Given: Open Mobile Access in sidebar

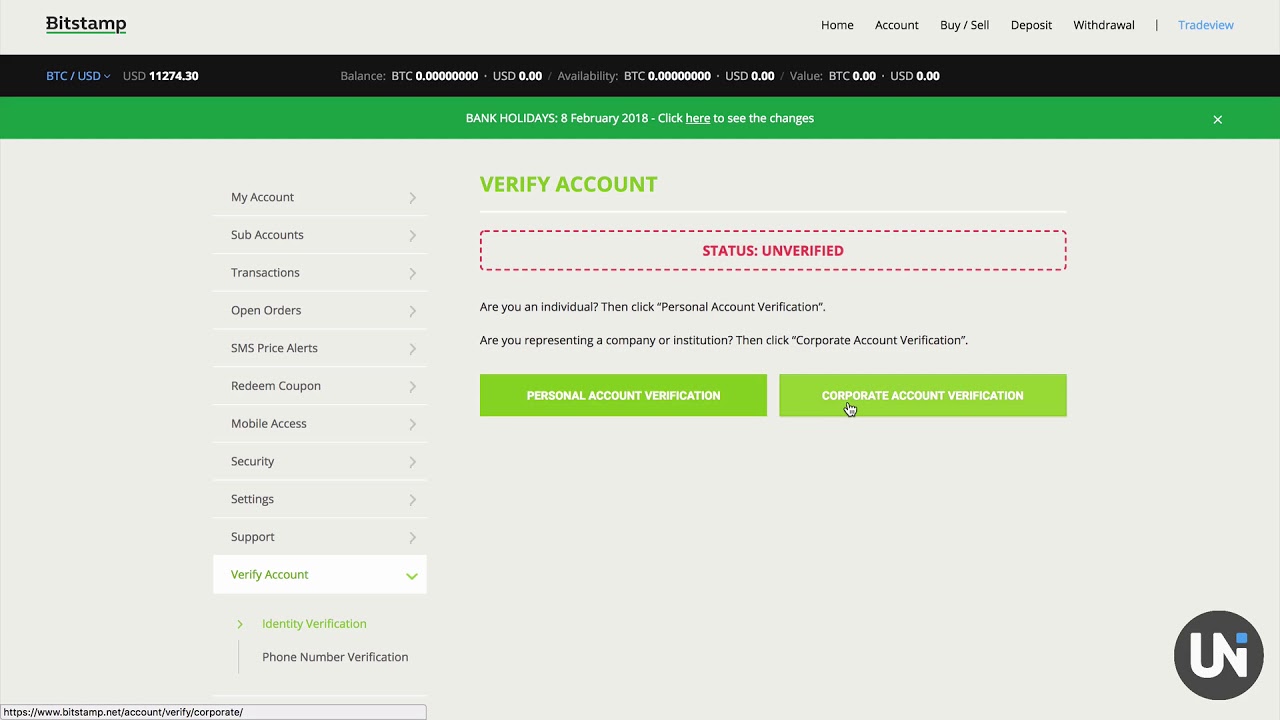Looking at the screenshot, I should (x=320, y=424).
